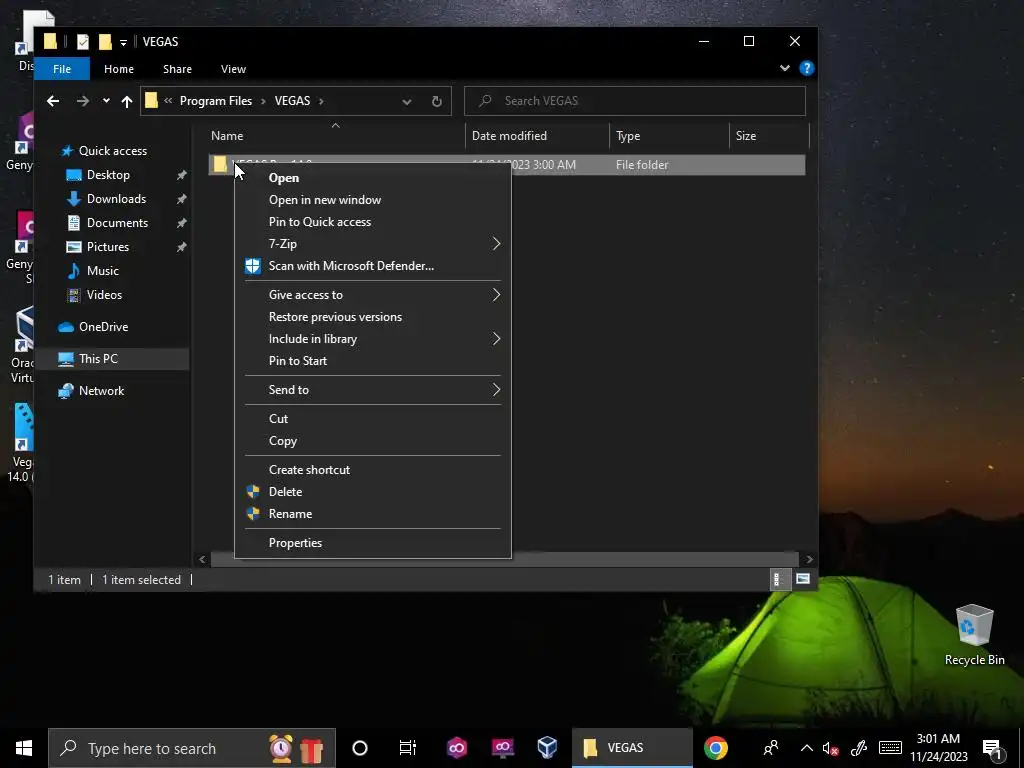Expand the 7-Zip submenu
Screen dimensions: 1024x768
372,244
